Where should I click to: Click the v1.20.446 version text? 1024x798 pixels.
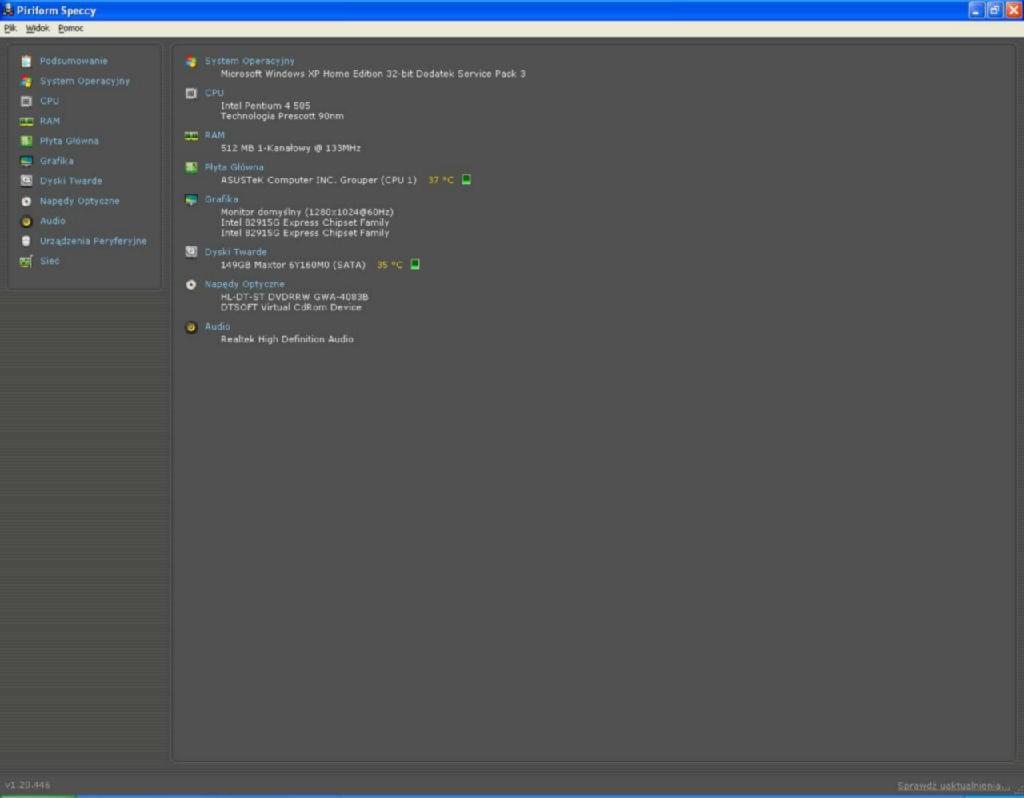[27, 785]
